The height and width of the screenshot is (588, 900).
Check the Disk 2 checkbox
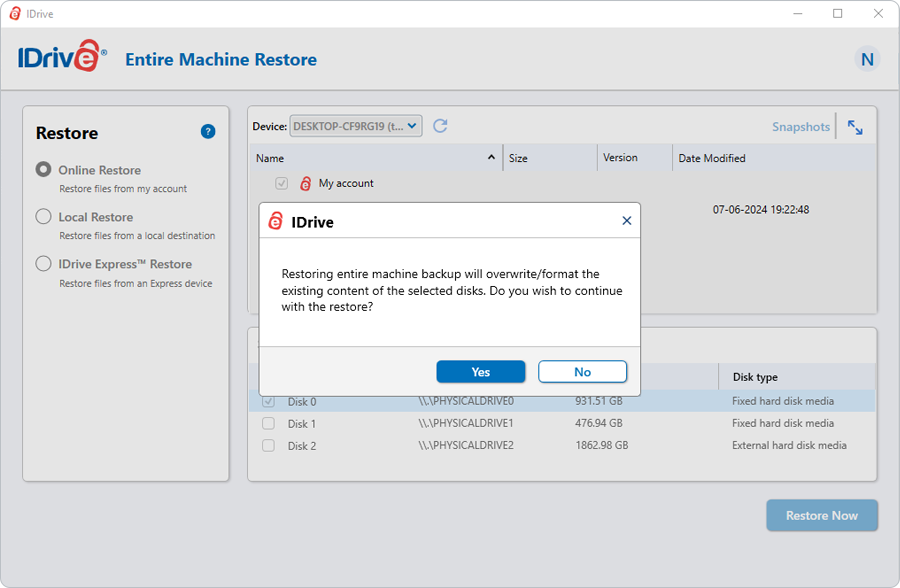point(268,445)
